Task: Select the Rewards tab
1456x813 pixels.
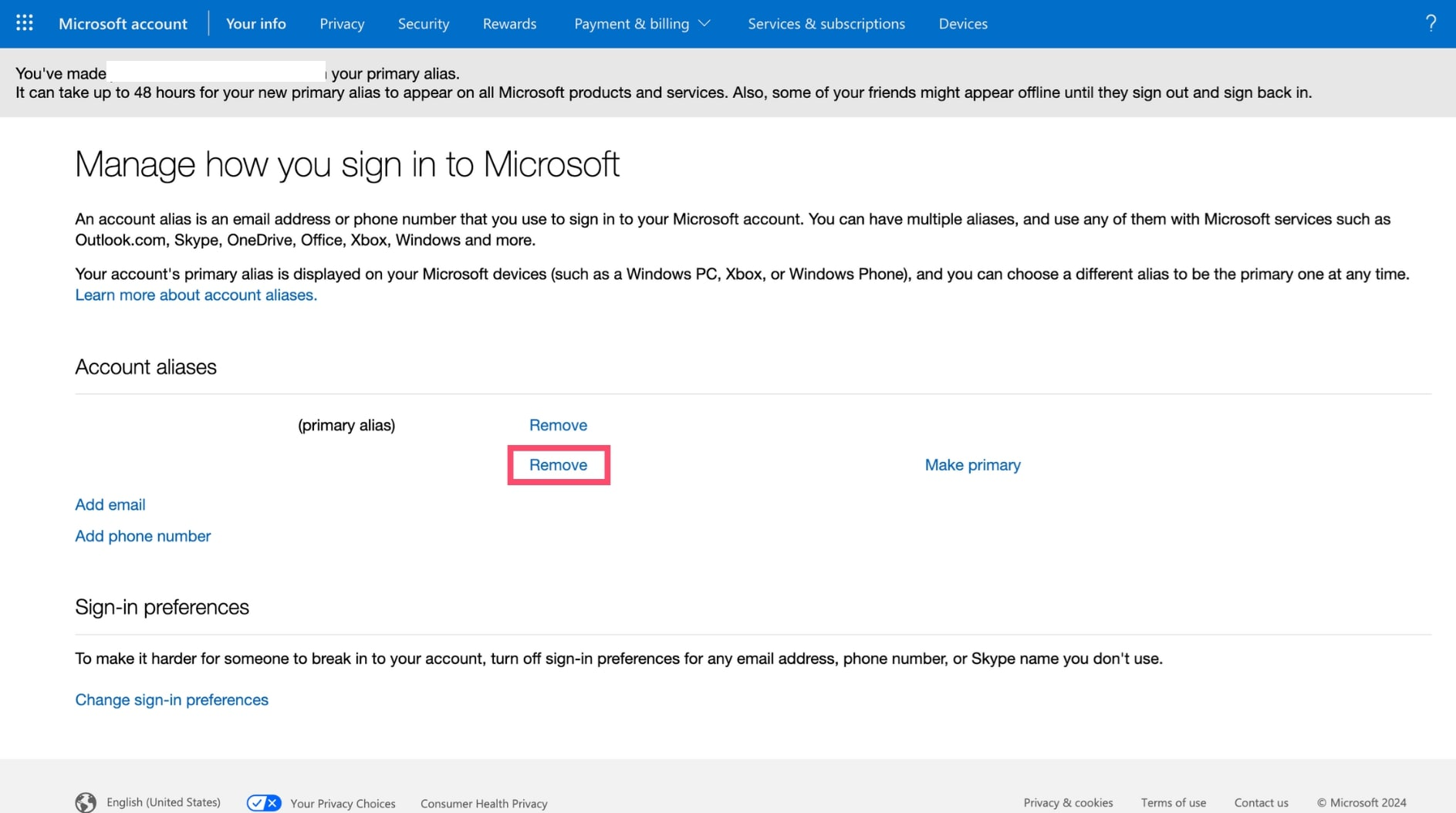Action: tap(509, 23)
